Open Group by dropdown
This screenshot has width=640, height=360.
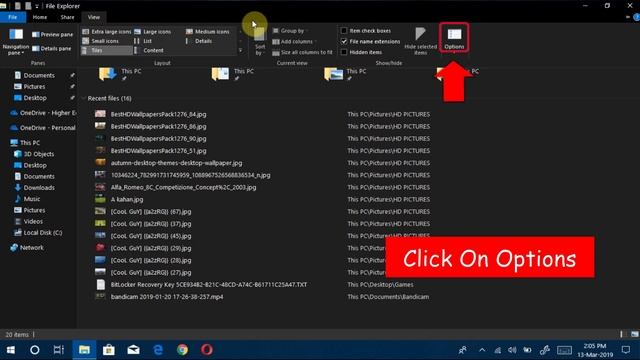point(290,31)
